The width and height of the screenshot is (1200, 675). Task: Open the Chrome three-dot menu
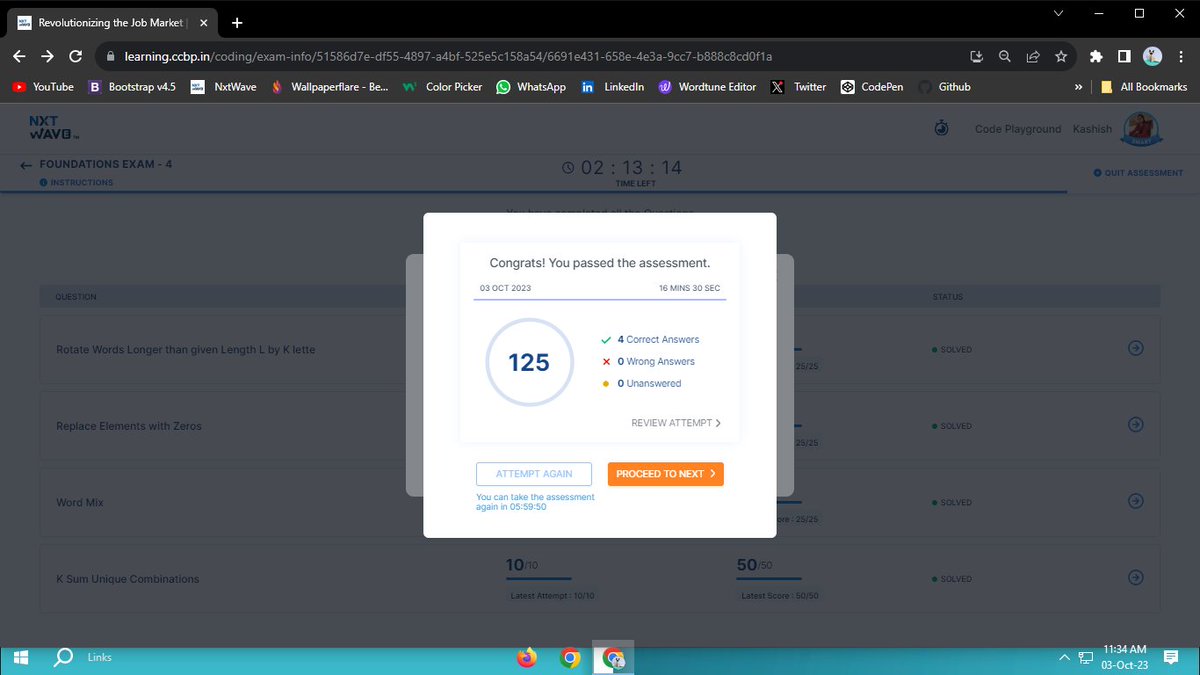coord(1181,56)
